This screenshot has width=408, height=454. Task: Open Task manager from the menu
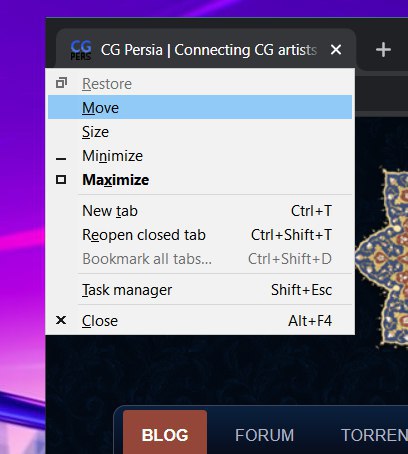(x=200, y=290)
